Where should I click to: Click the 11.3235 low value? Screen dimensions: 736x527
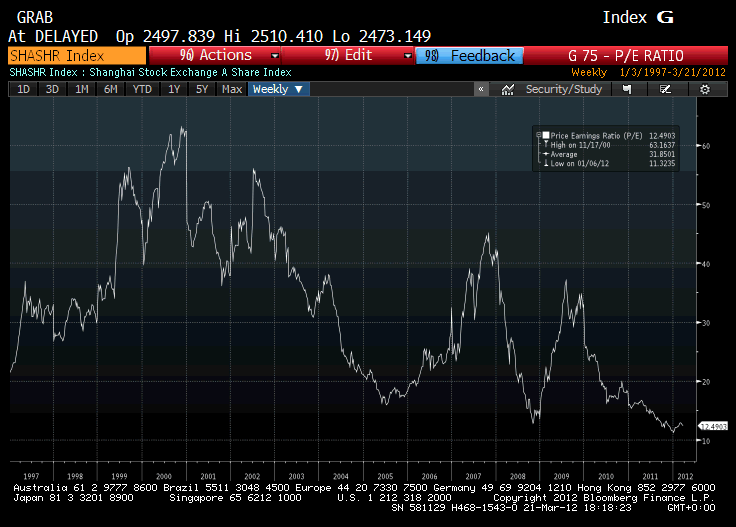coord(662,163)
